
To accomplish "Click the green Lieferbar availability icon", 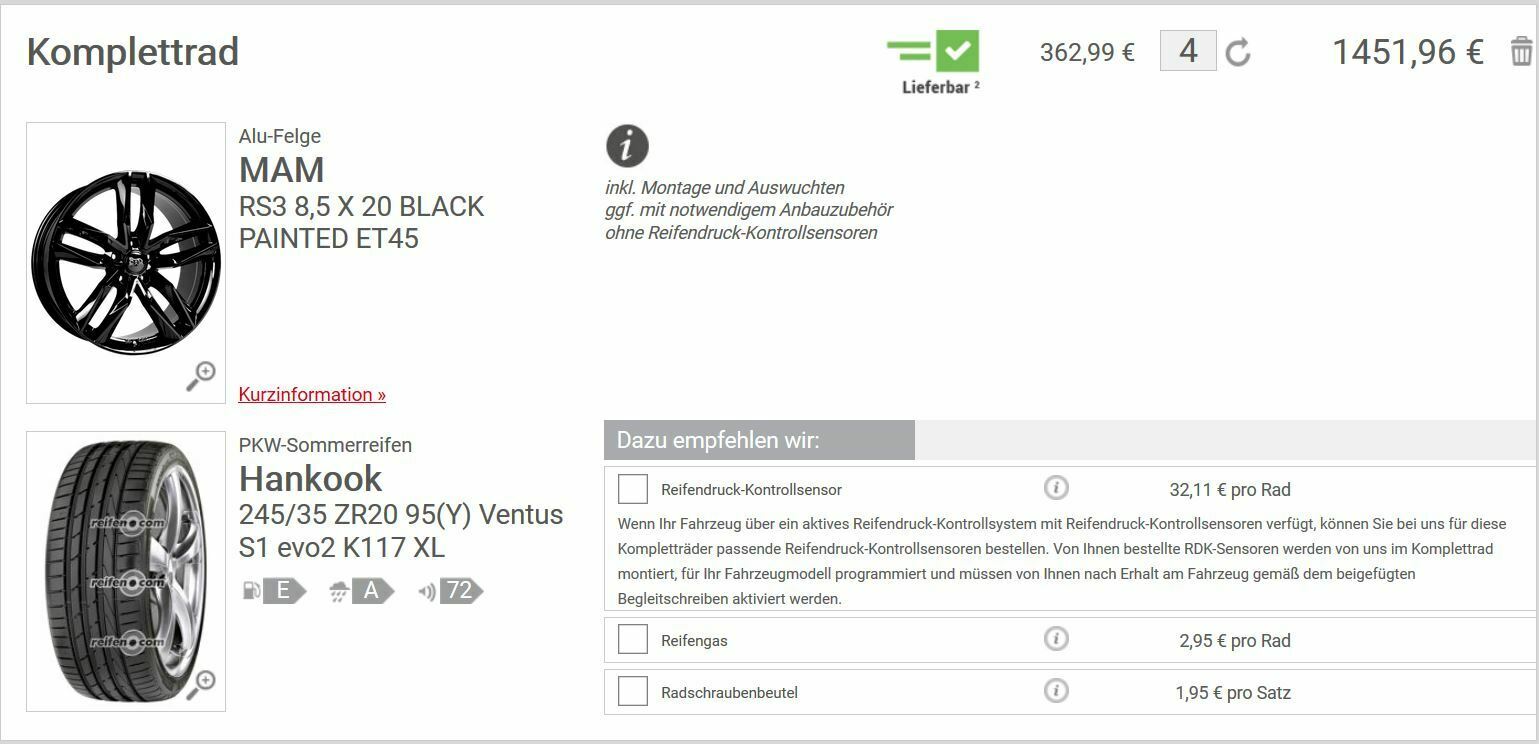I will [x=933, y=51].
